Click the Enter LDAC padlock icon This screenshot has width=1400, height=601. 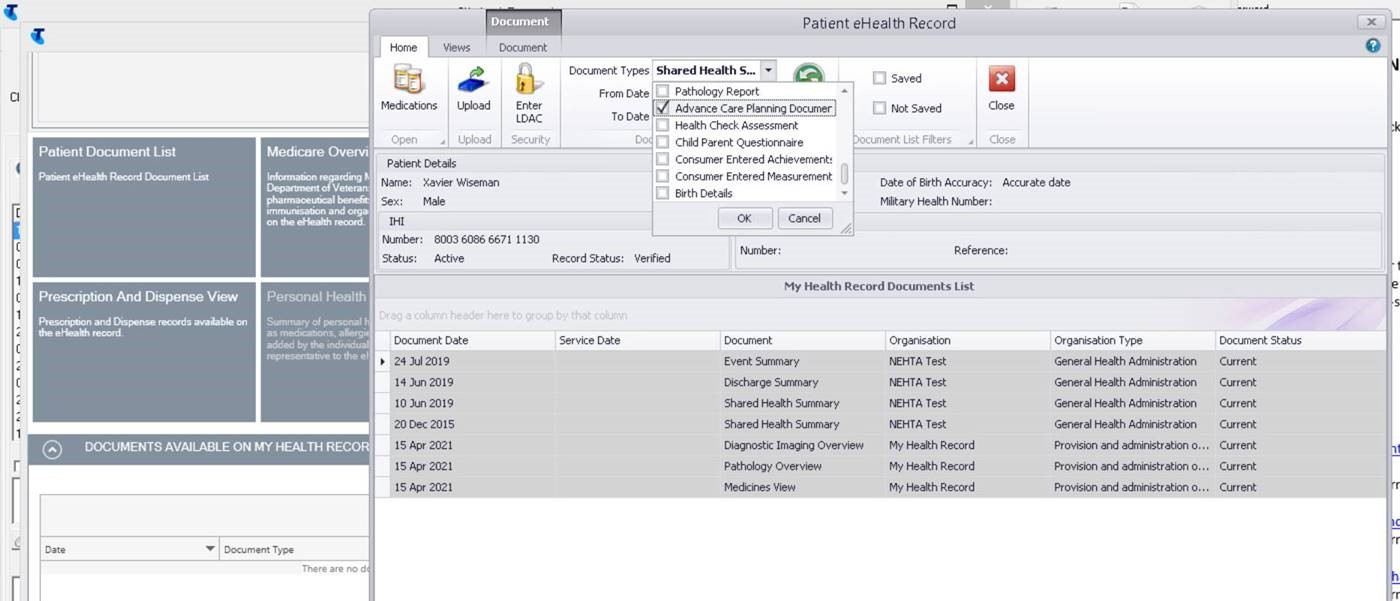tap(528, 80)
